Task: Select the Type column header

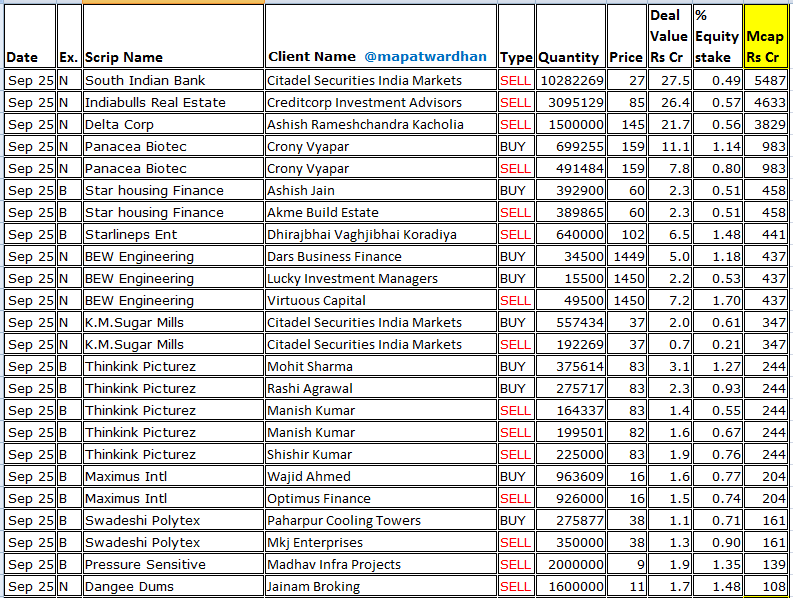Action: 516,36
